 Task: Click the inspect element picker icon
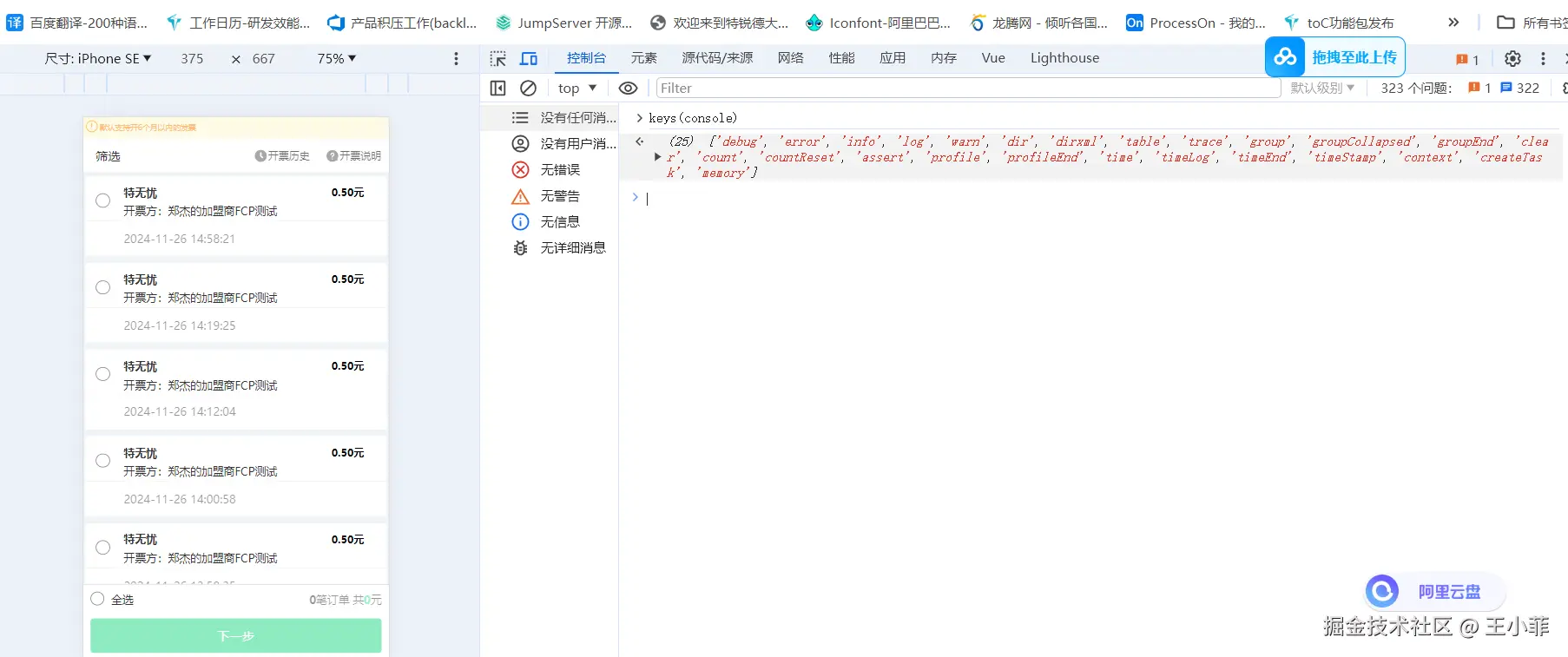(x=497, y=59)
